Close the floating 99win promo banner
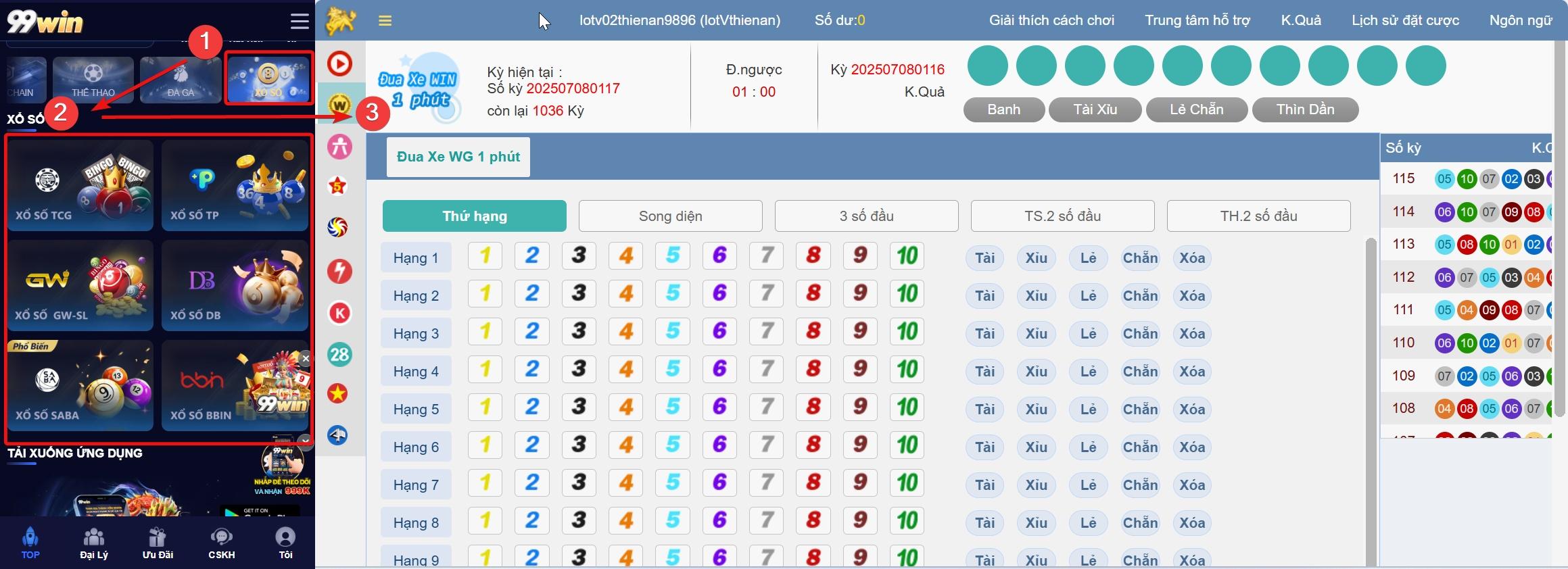 306,358
